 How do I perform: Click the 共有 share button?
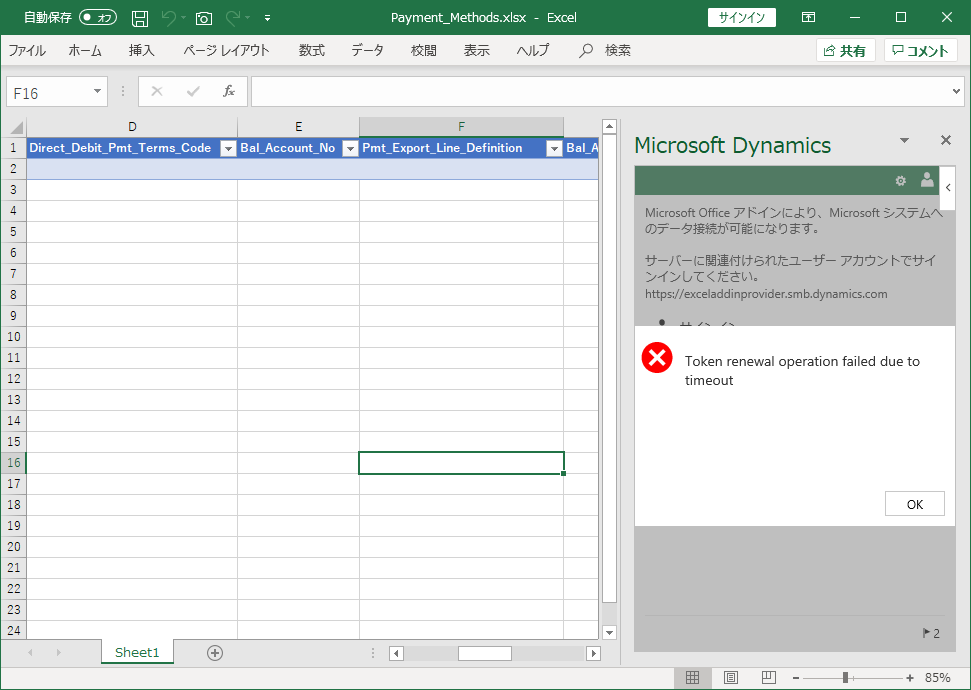[845, 51]
